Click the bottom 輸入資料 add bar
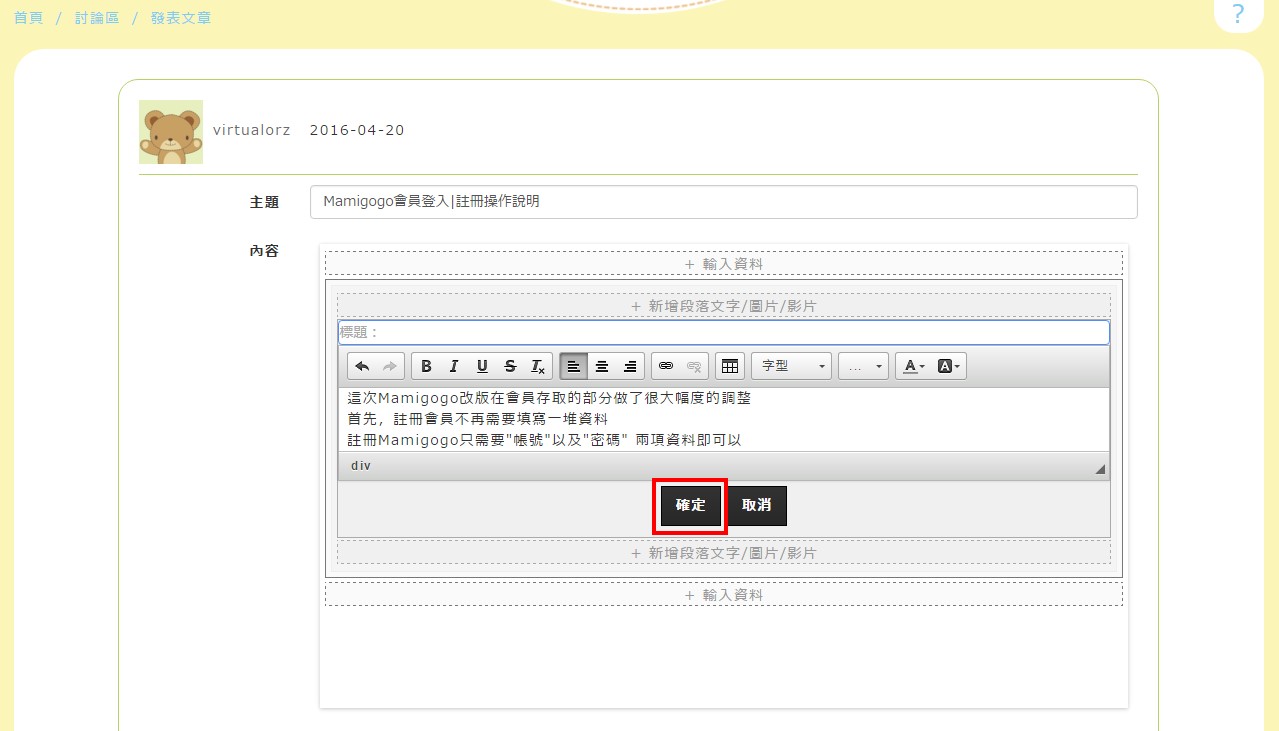The height and width of the screenshot is (731, 1279). 724,594
